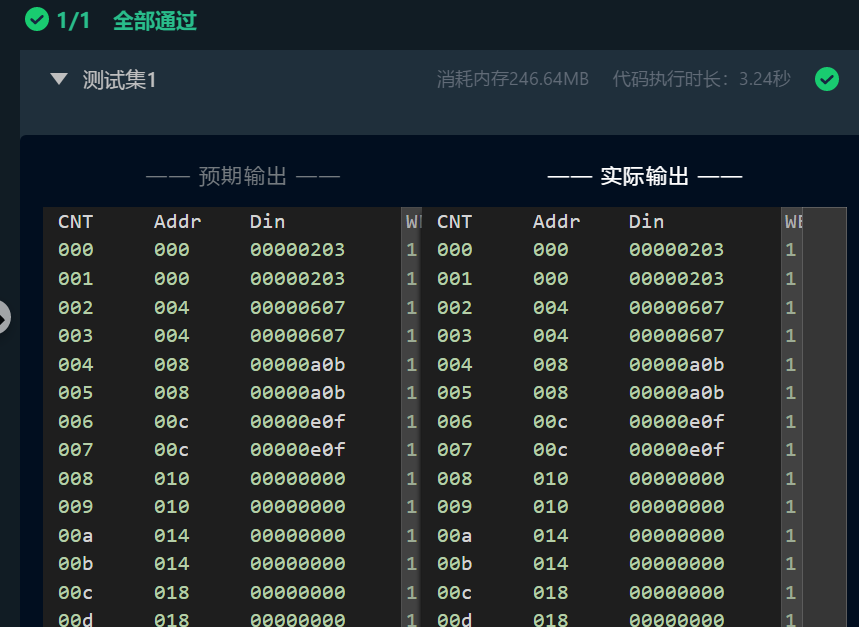Click the Din column header in expected output
Viewport: 859px width, 627px height.
pos(267,221)
